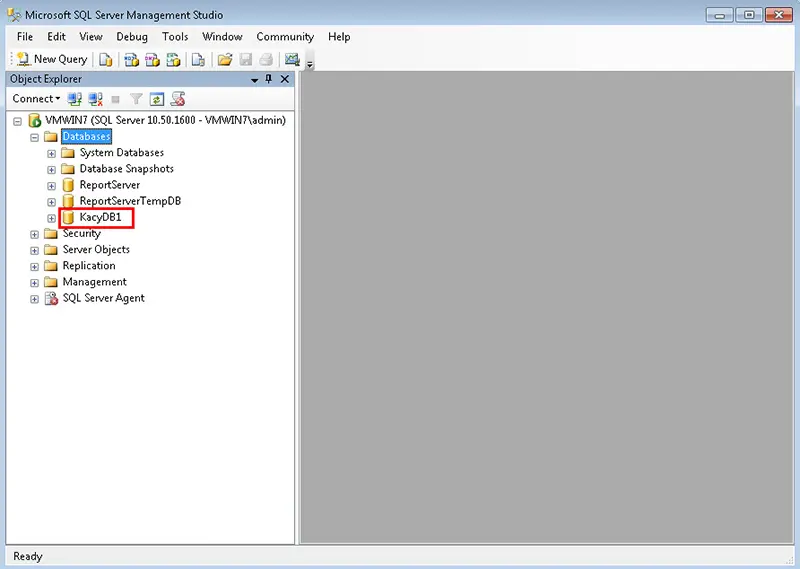Click Analysis Services XMLA Query icon

173,60
